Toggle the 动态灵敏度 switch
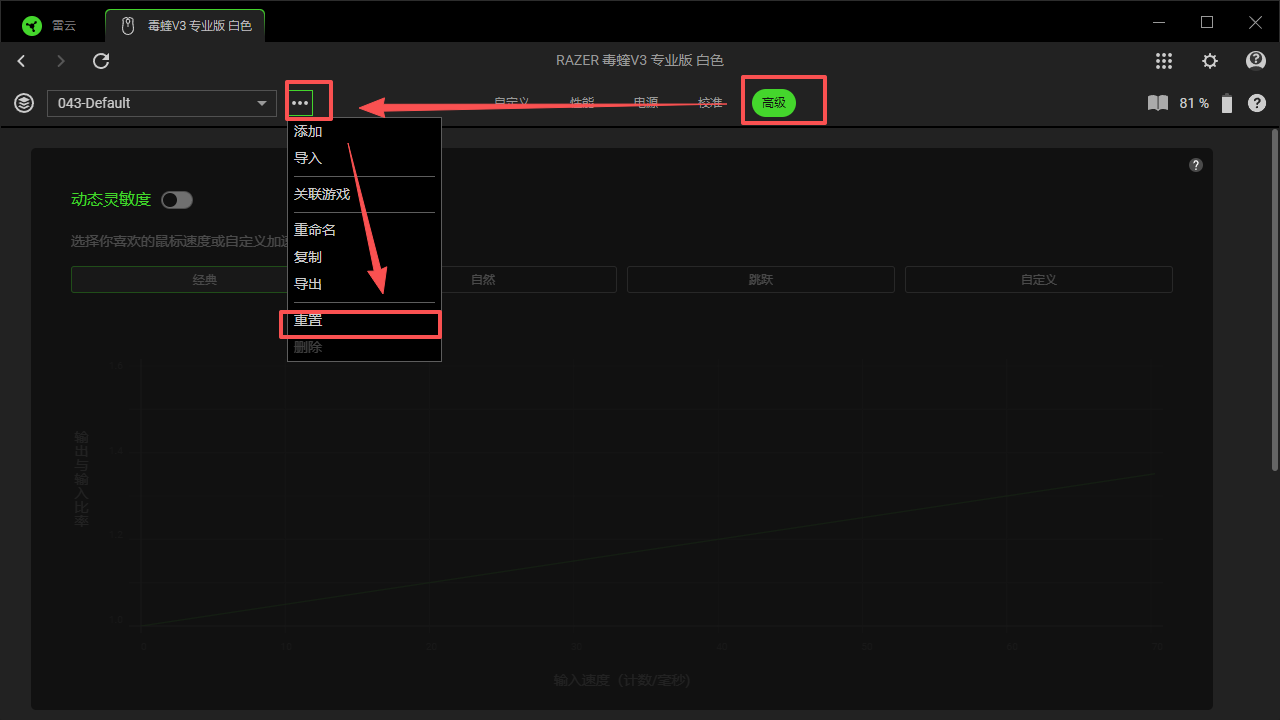 (177, 200)
